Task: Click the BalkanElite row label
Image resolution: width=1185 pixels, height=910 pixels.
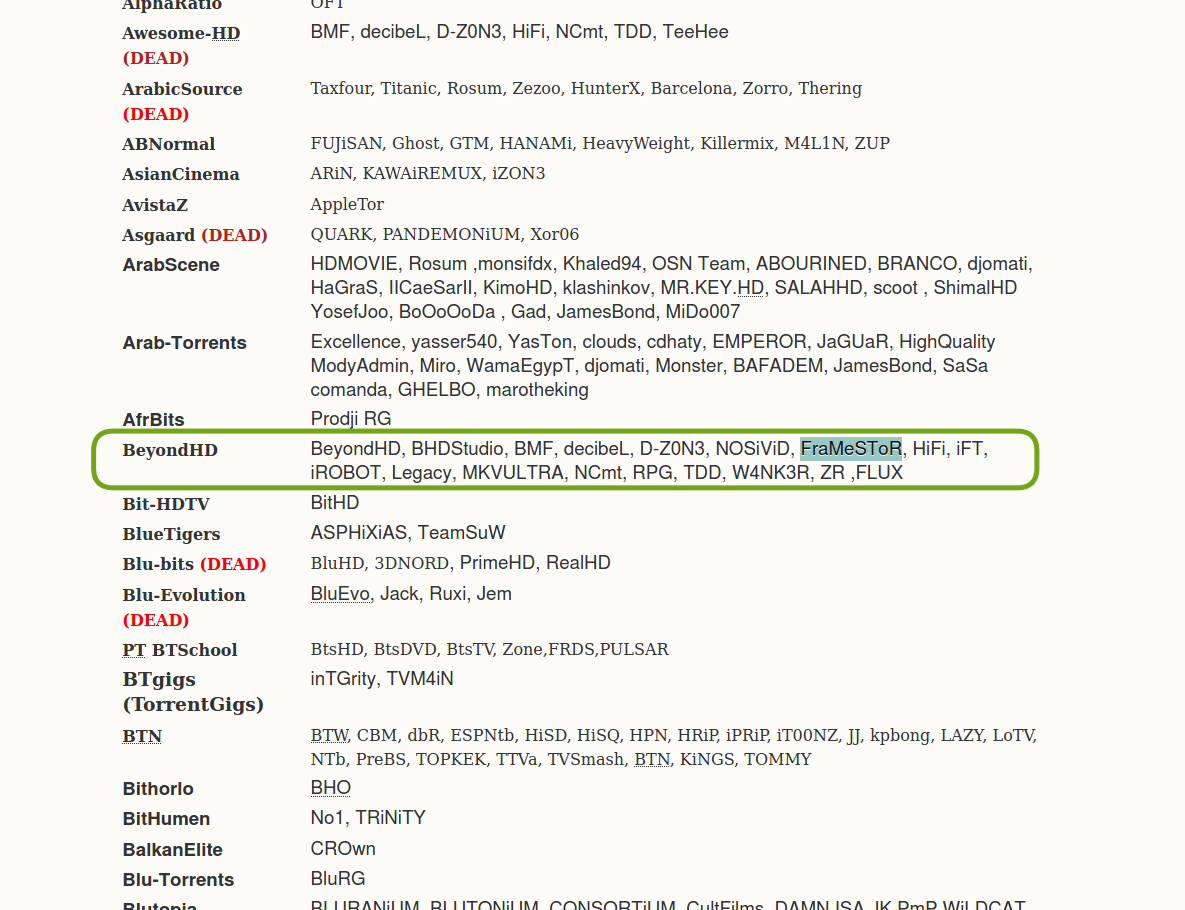Action: pyautogui.click(x=172, y=850)
